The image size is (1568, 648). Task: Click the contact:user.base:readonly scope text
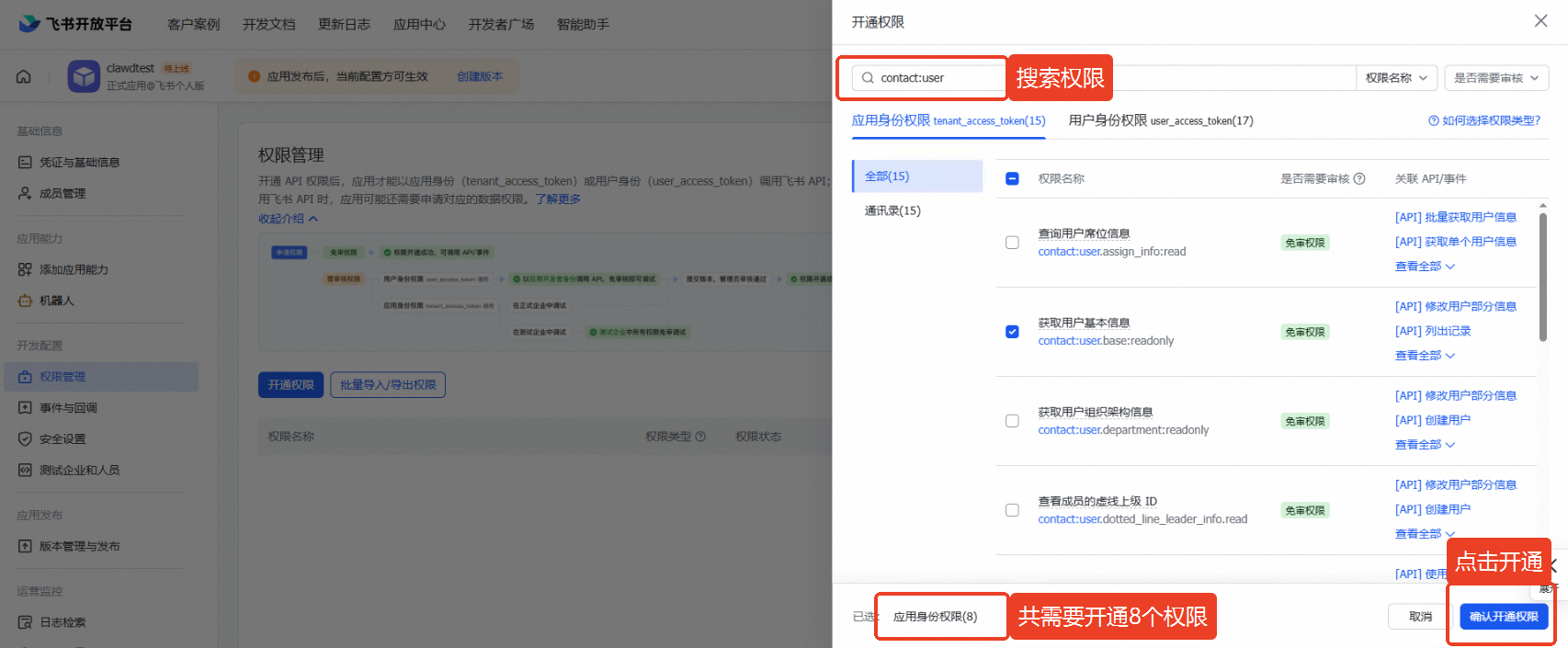(1106, 341)
